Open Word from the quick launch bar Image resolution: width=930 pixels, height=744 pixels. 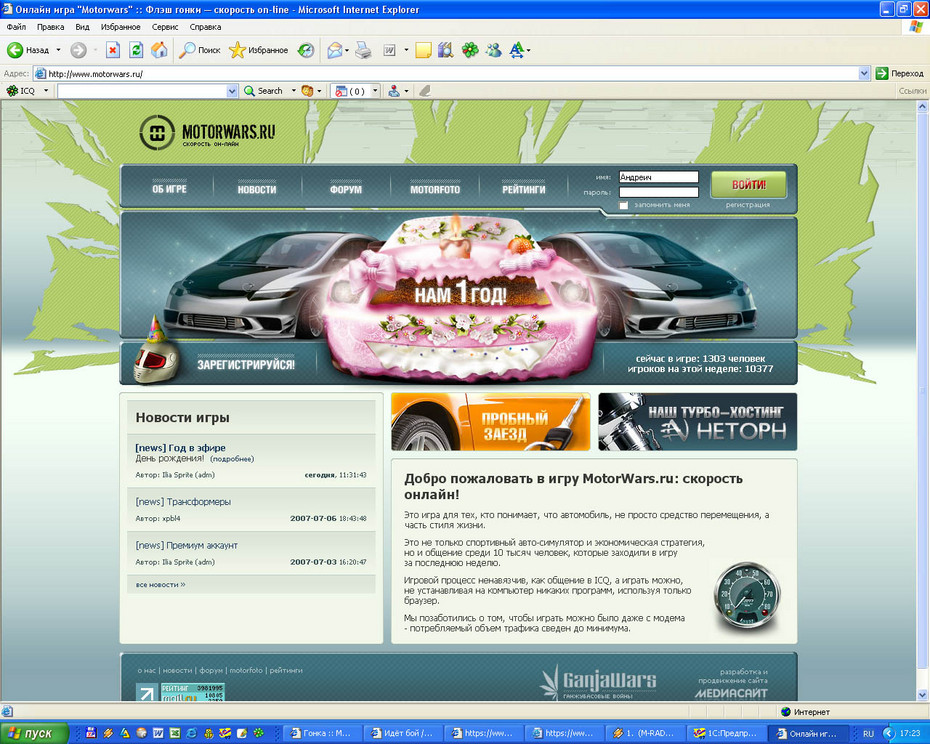(158, 733)
